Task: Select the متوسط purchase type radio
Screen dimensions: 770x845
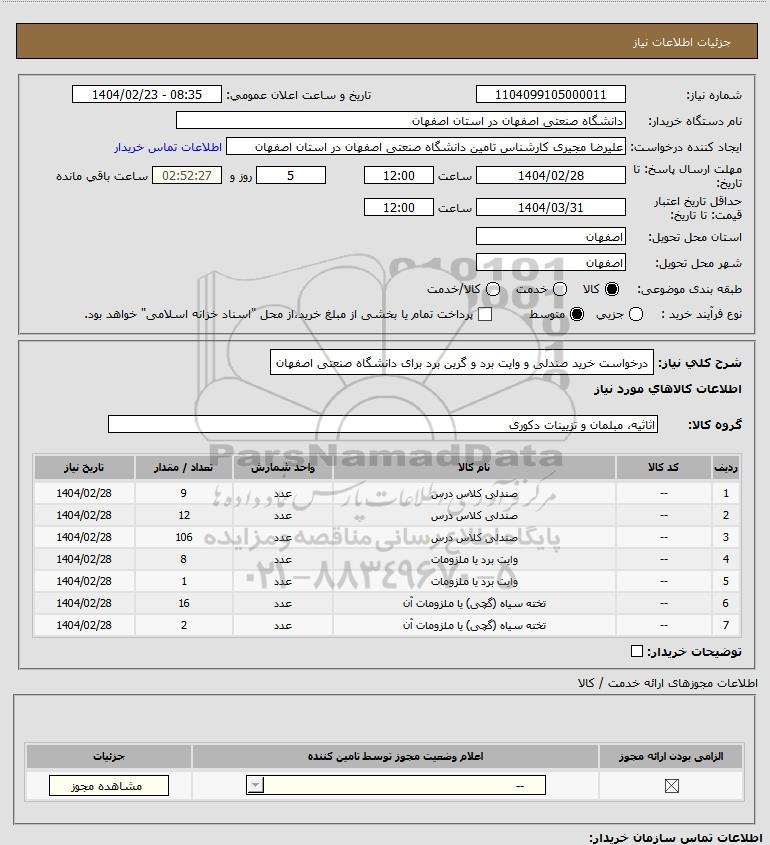Action: (x=577, y=314)
